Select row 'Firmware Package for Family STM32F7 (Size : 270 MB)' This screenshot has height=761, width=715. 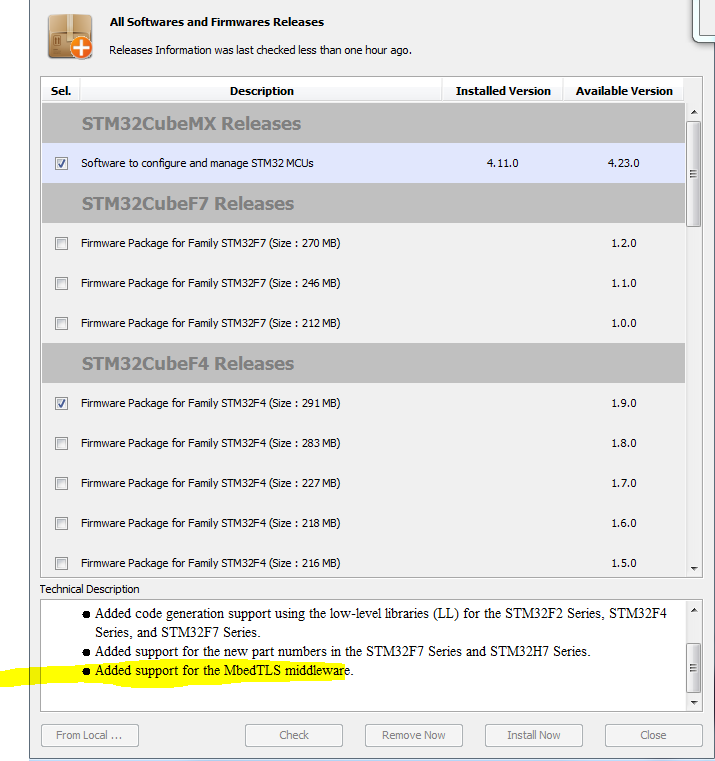[363, 243]
